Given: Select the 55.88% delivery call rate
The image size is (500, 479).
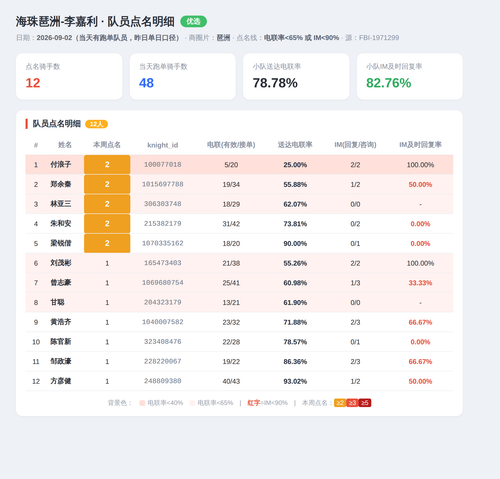Looking at the screenshot, I should coord(295,184).
